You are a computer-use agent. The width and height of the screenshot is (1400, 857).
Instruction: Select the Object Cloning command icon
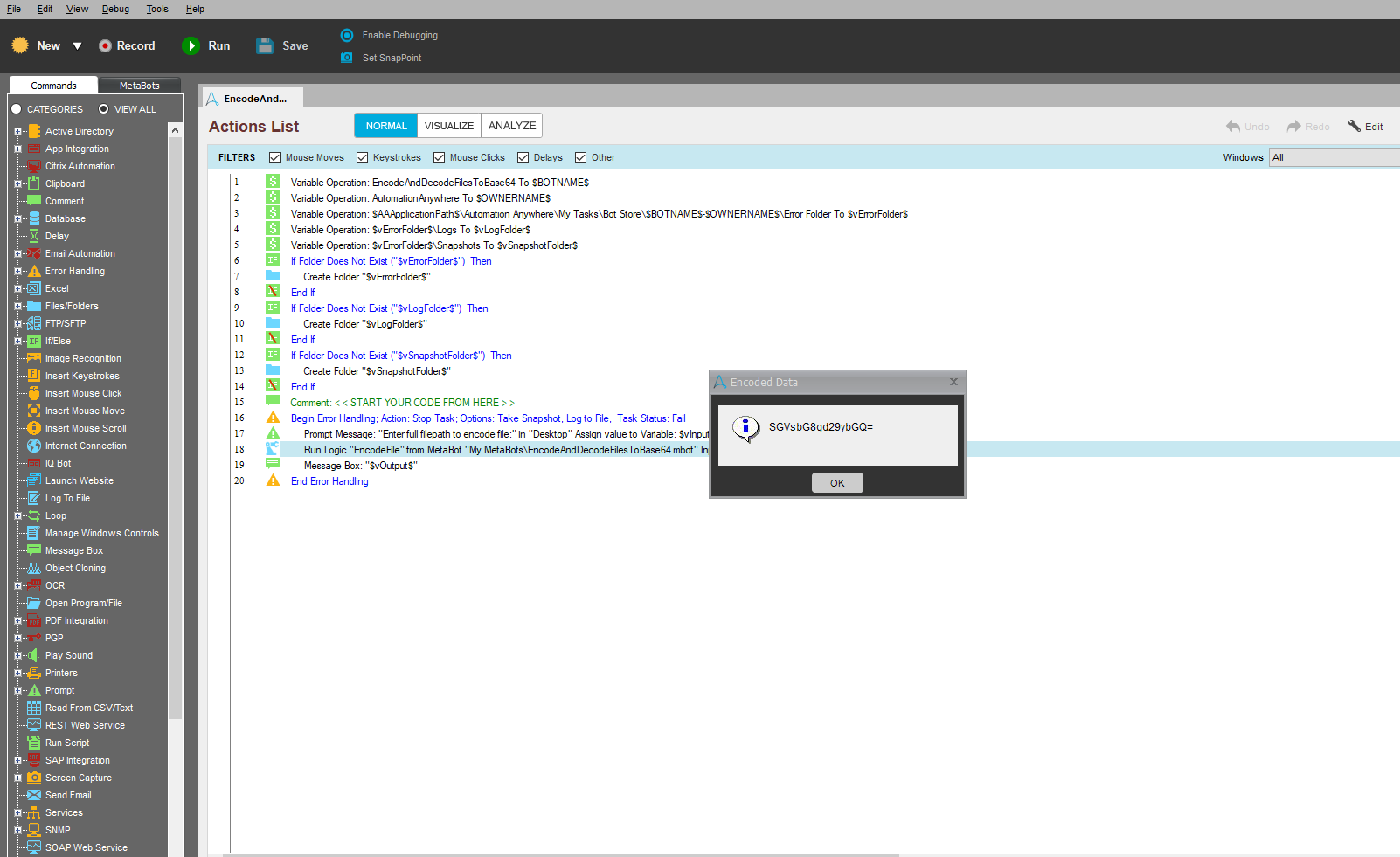[34, 568]
